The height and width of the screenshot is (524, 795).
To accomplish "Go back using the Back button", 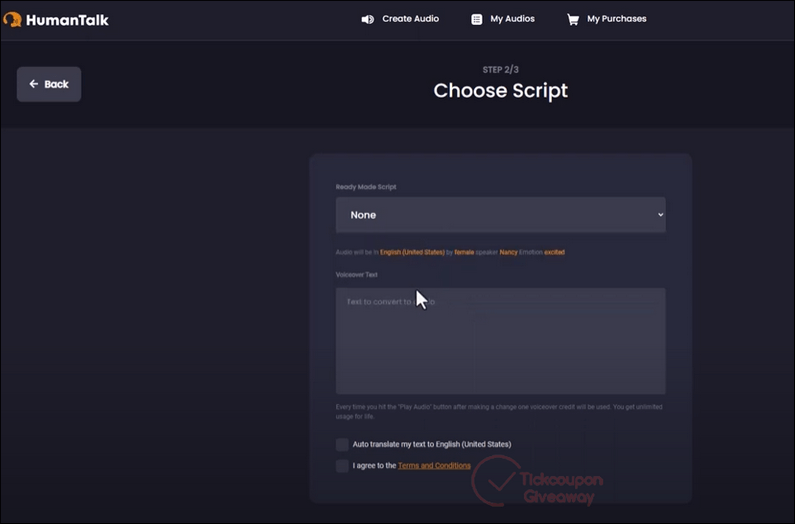I will (49, 84).
